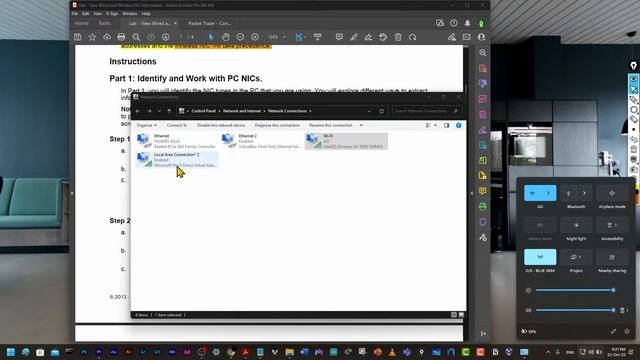
Task: Open the File menu in Acrobat
Action: 74,13
